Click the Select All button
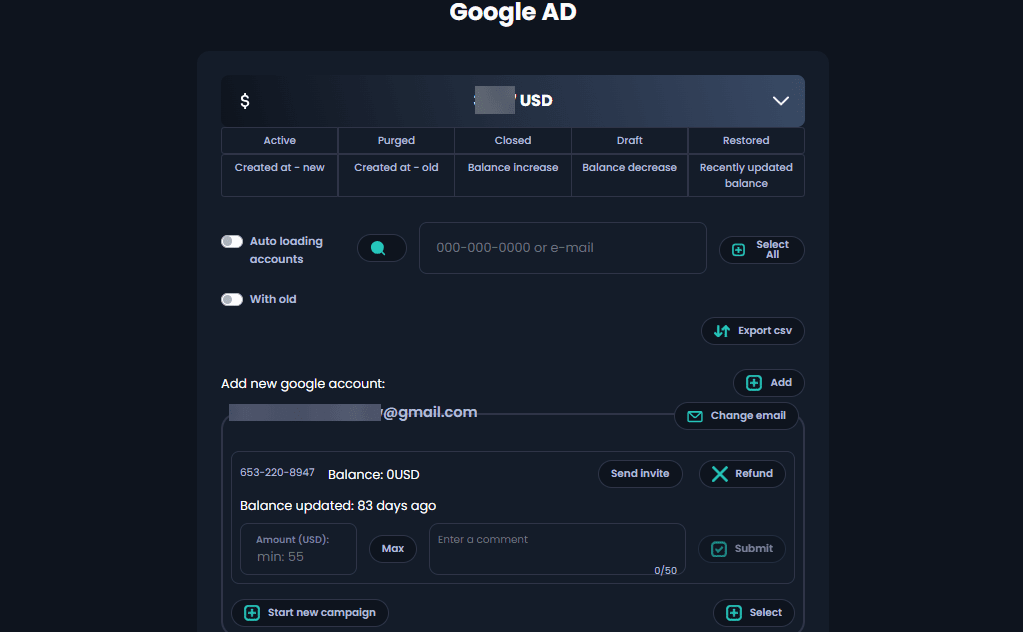The height and width of the screenshot is (632, 1023). [761, 250]
